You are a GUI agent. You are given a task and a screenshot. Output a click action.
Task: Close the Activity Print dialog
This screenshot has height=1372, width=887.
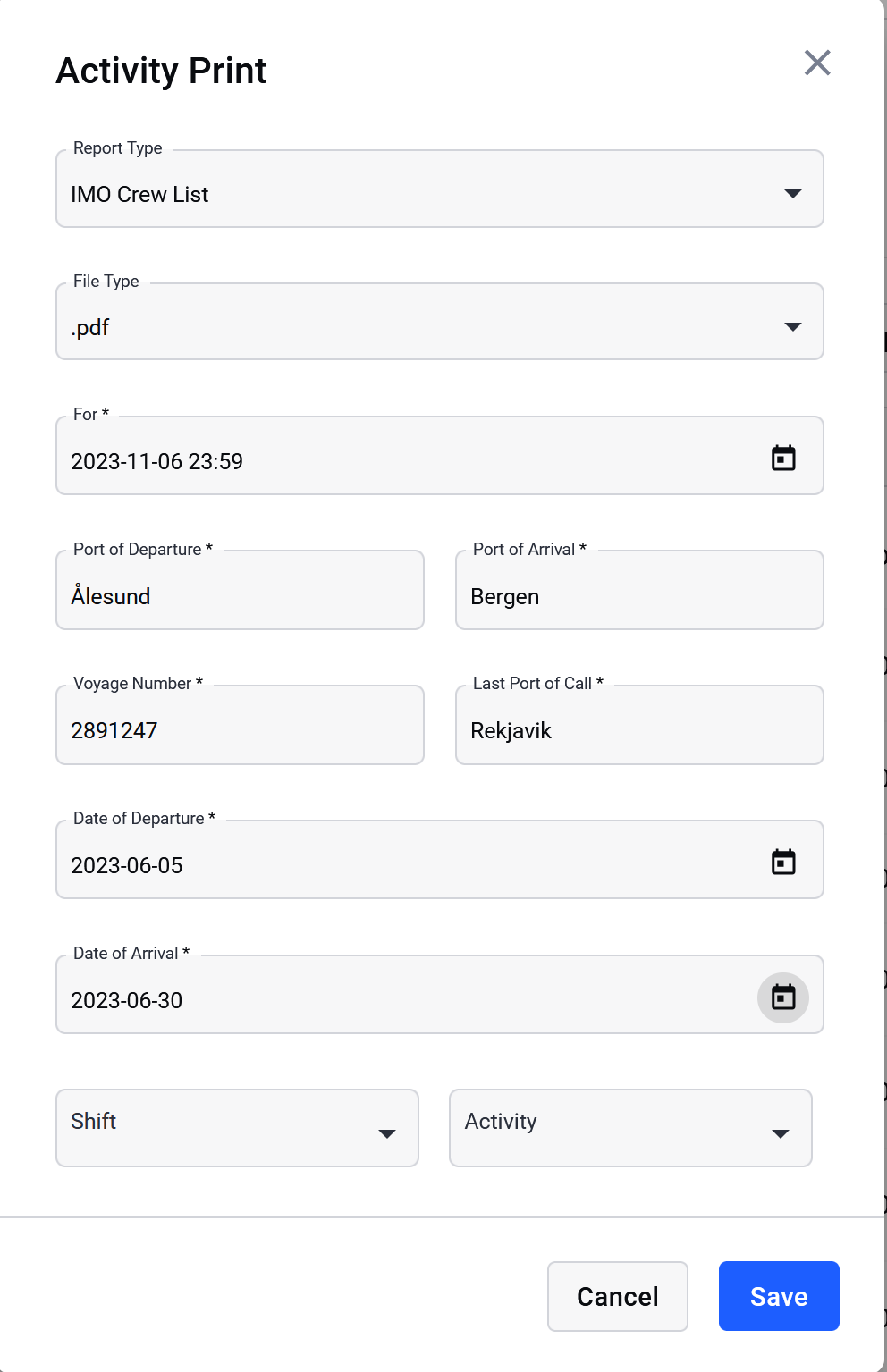817,63
